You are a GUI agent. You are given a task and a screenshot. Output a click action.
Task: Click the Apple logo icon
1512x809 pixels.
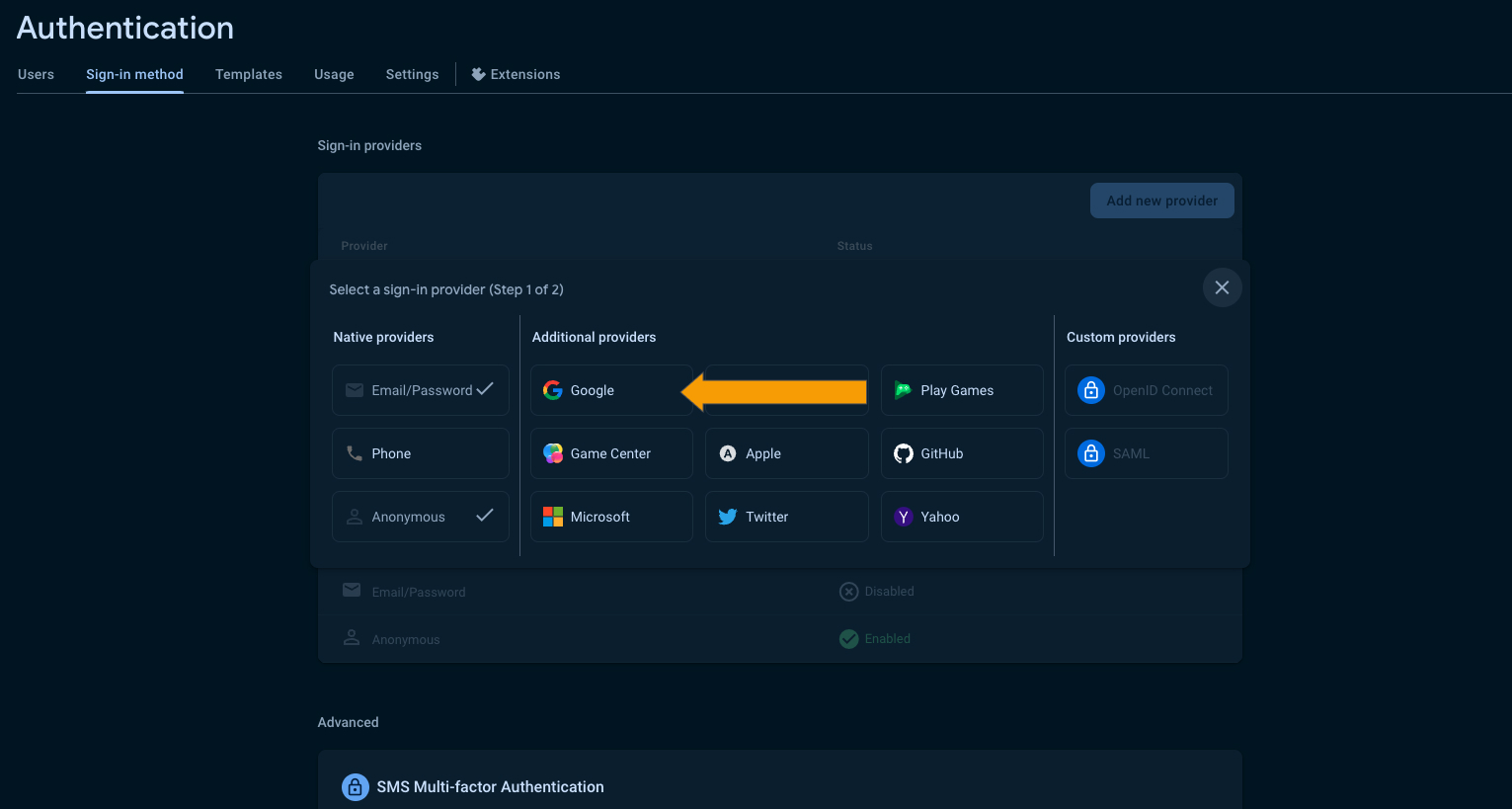tap(728, 453)
